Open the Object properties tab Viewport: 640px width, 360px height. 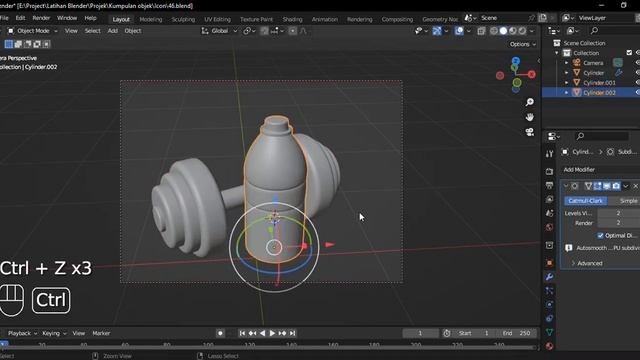coord(549,263)
